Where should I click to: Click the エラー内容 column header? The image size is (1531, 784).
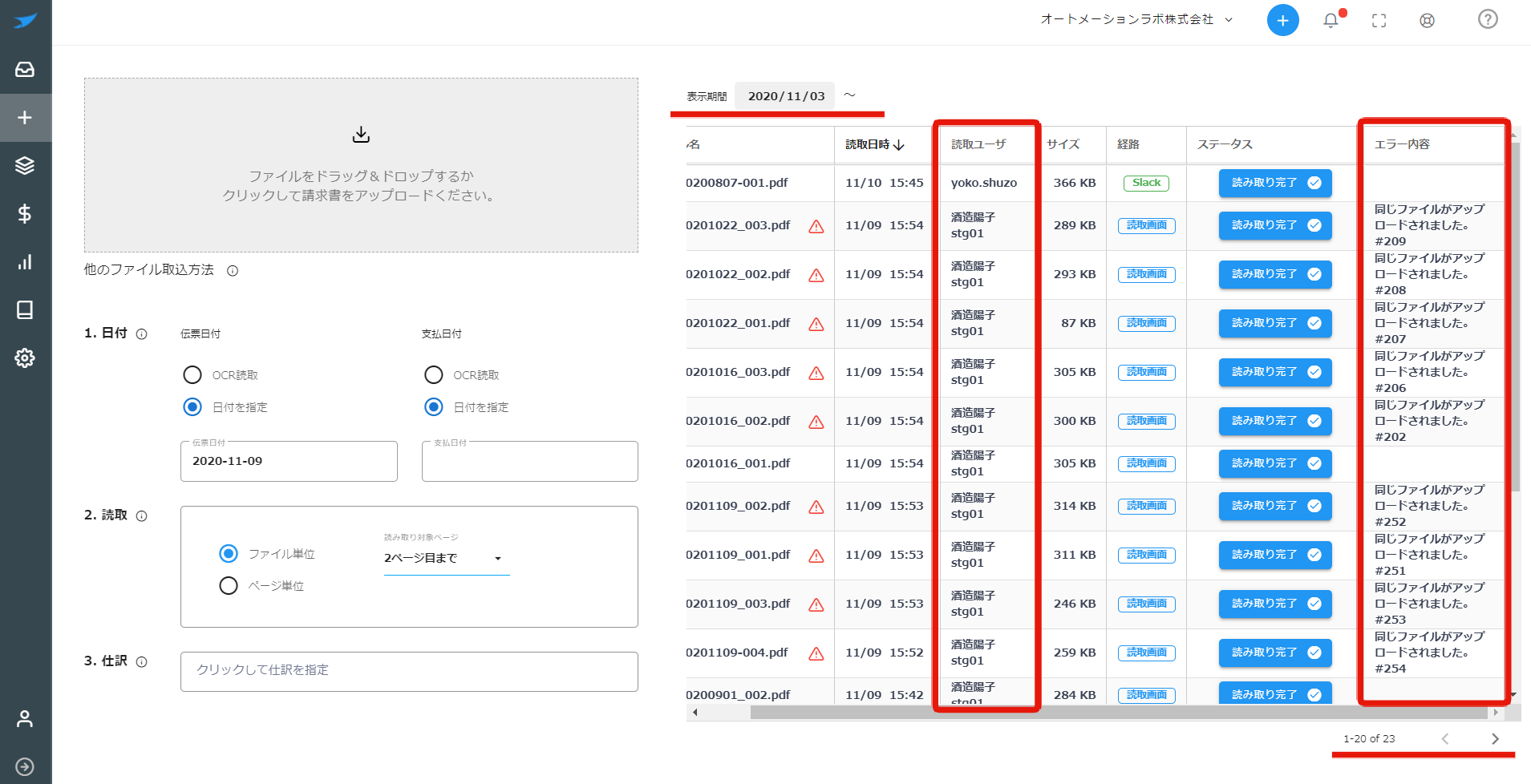point(1402,144)
